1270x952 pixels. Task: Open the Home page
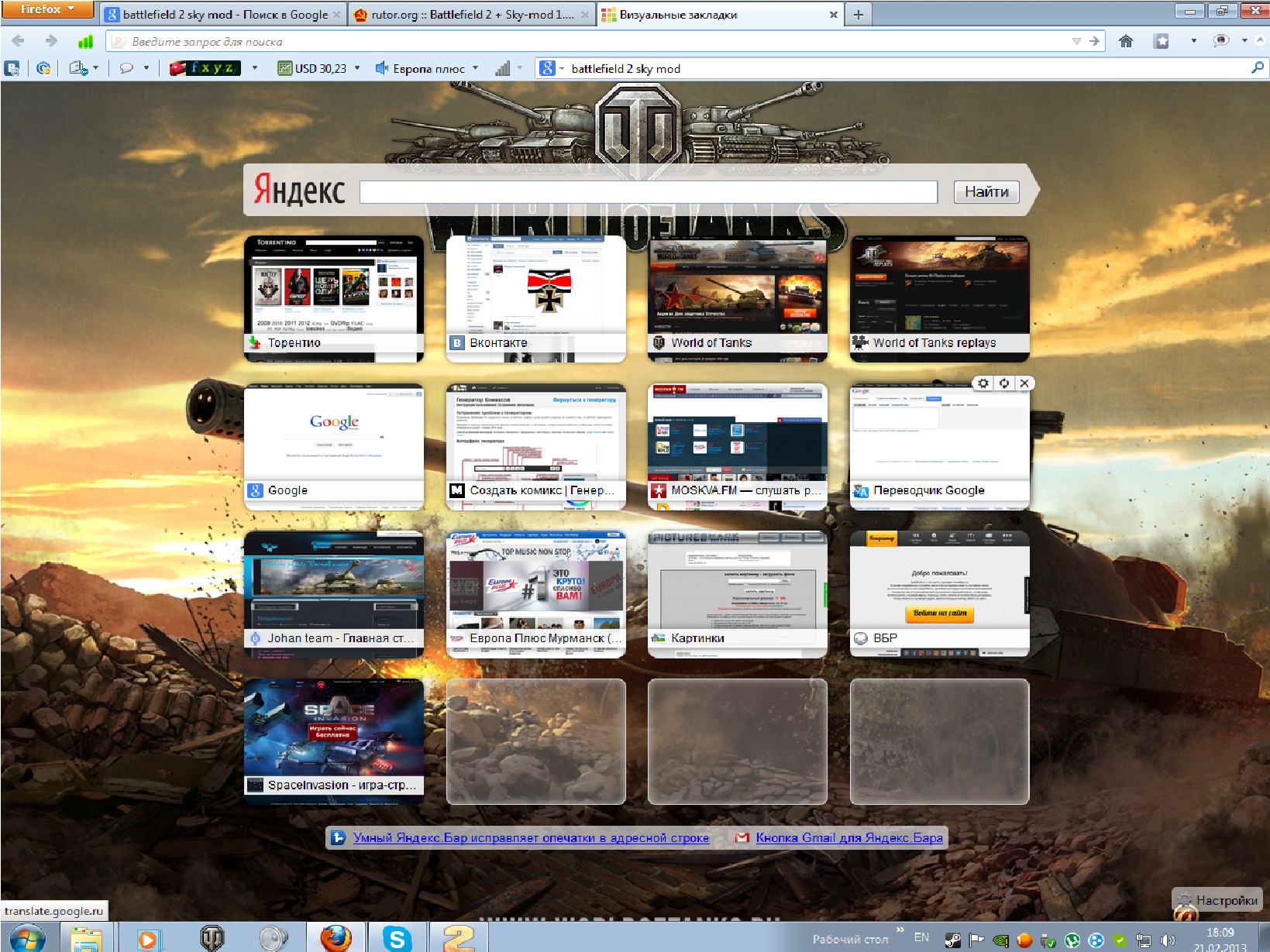(1126, 41)
